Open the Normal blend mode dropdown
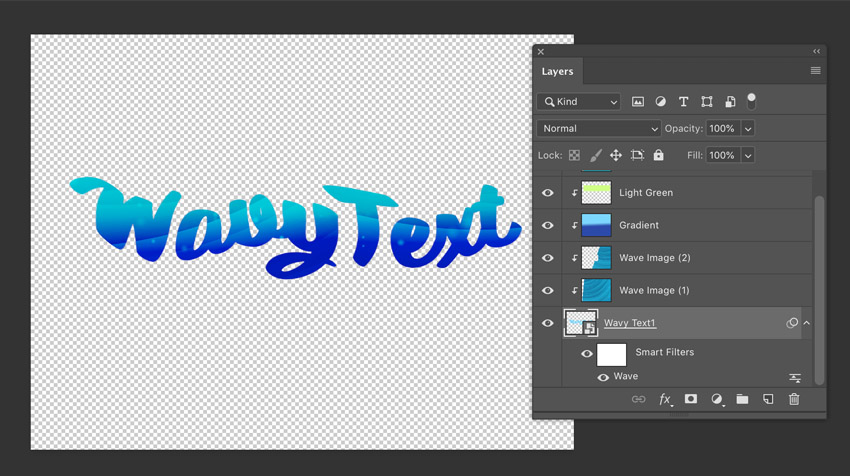The width and height of the screenshot is (850, 476). point(598,129)
